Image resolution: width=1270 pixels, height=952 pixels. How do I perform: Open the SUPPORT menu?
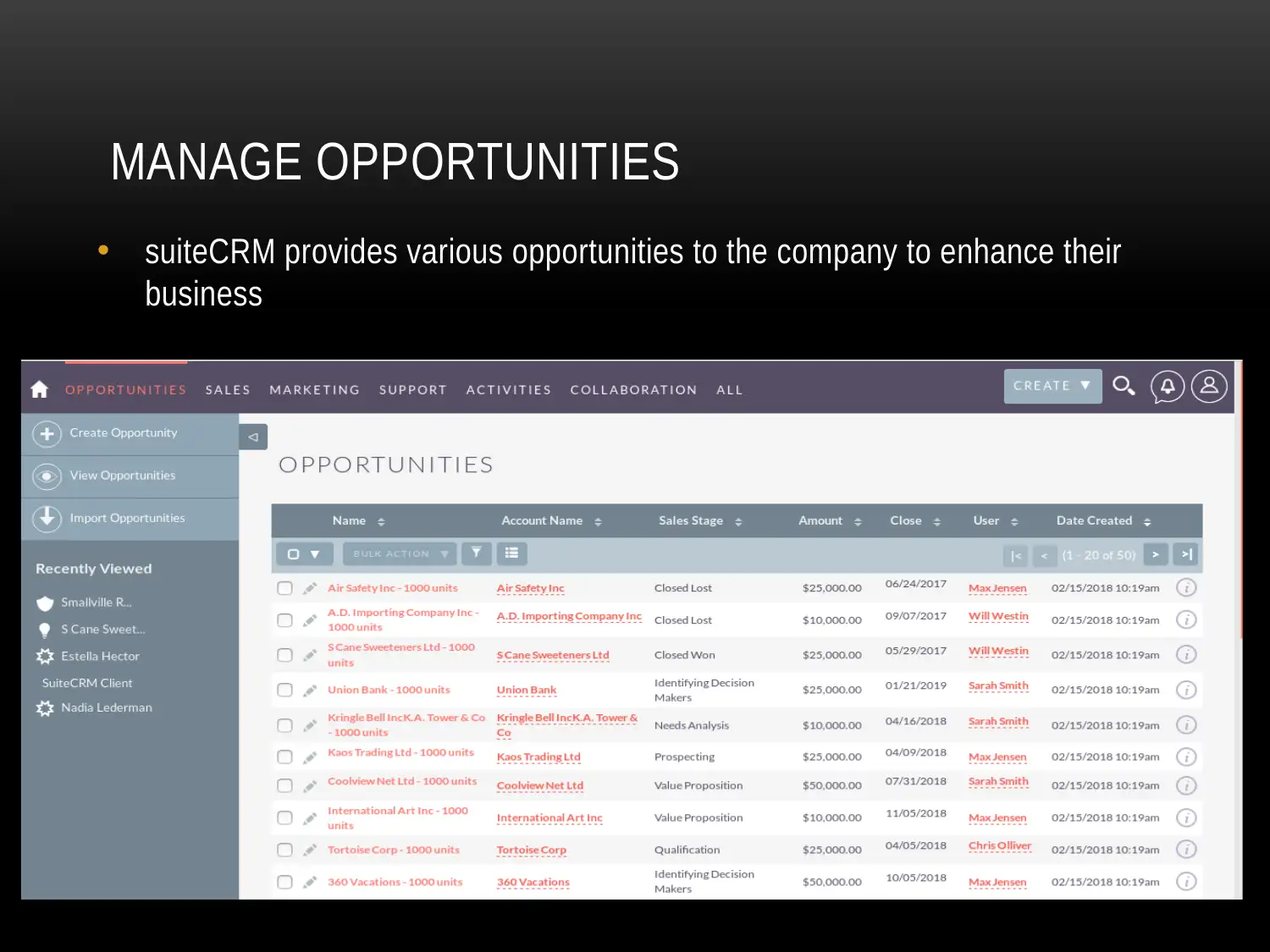[413, 389]
